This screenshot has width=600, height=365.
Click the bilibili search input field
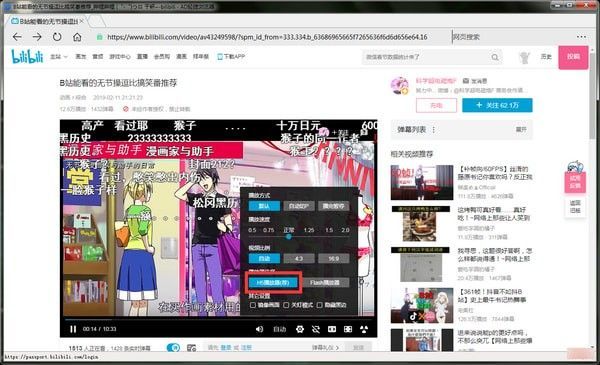pyautogui.click(x=426, y=57)
